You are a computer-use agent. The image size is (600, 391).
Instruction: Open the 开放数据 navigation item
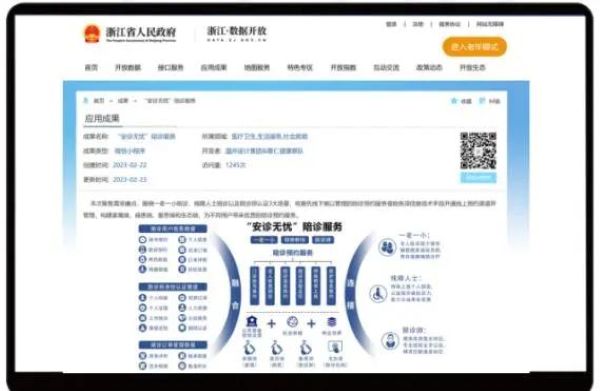[x=128, y=68]
